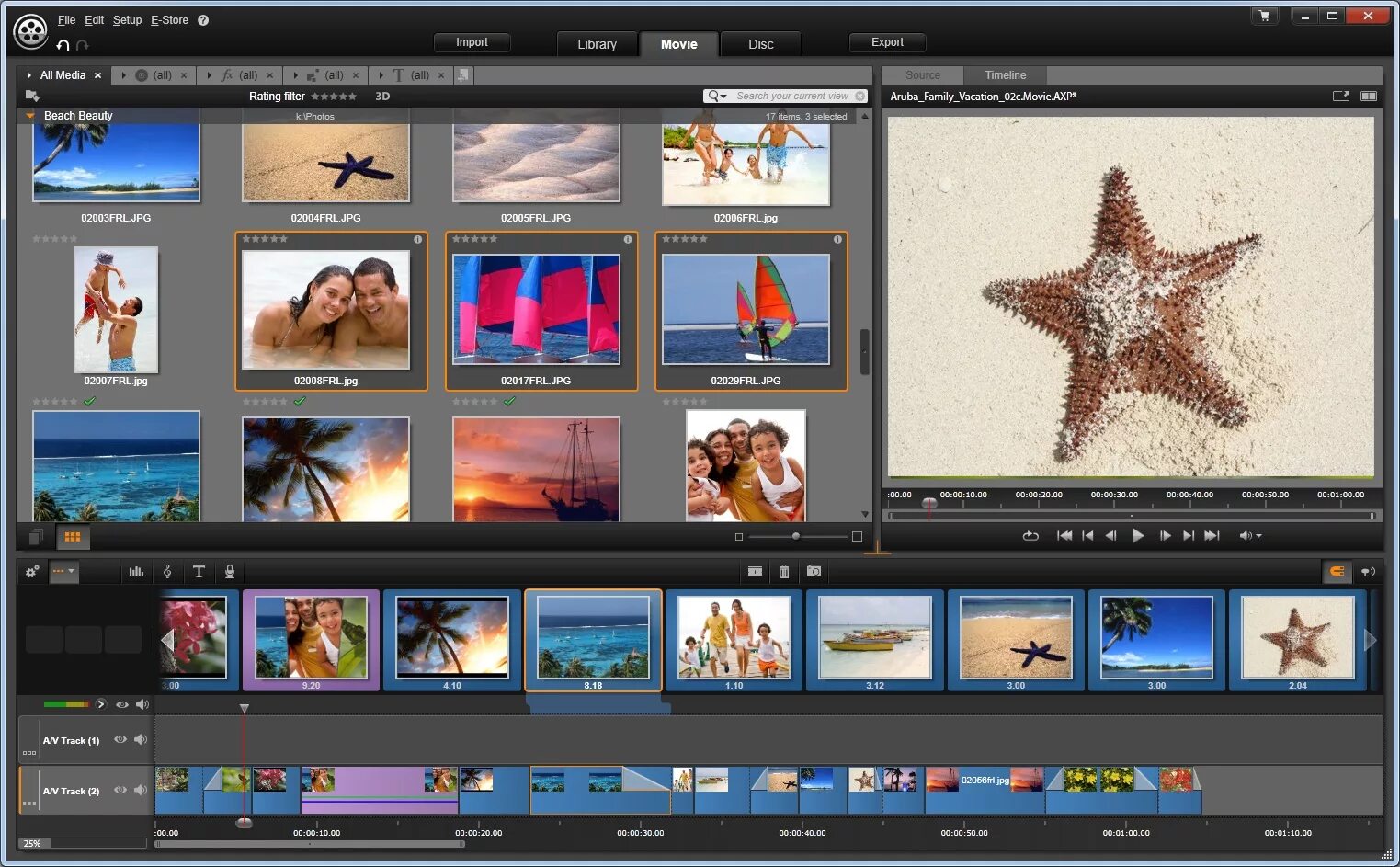Mute master track audio speaker
Screen dimensions: 1400x867
pos(142,704)
